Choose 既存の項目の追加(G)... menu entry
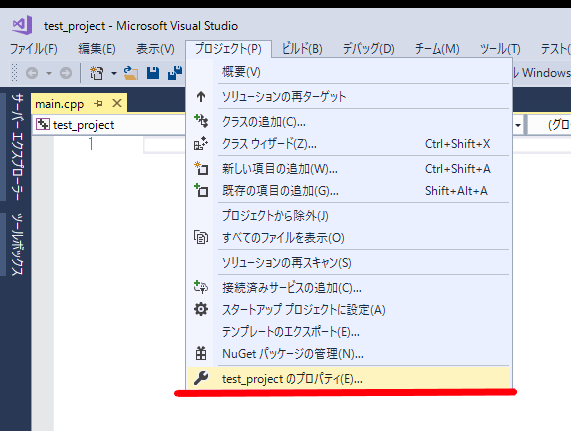This screenshot has height=431, width=571. 349,191
